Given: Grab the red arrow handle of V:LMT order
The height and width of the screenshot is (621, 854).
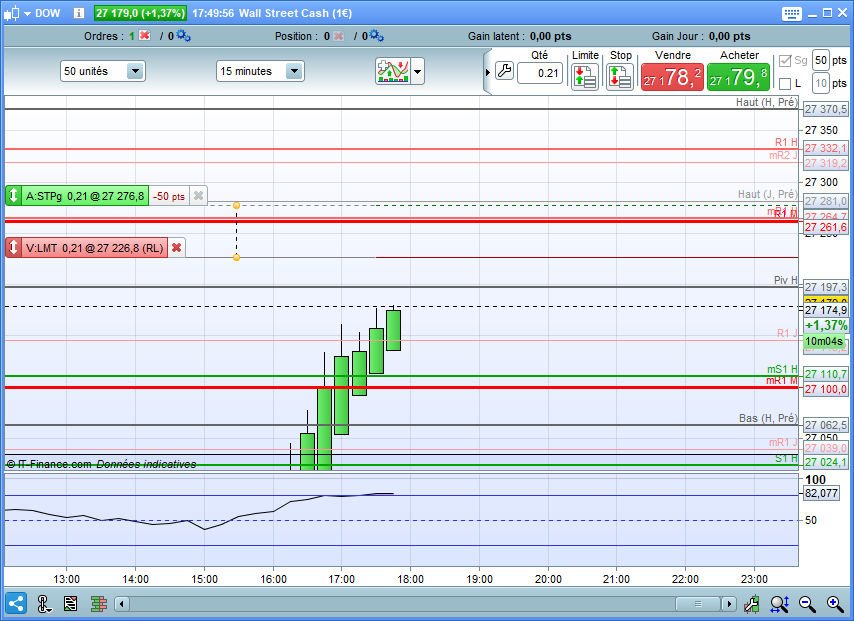Looking at the screenshot, I should (14, 248).
